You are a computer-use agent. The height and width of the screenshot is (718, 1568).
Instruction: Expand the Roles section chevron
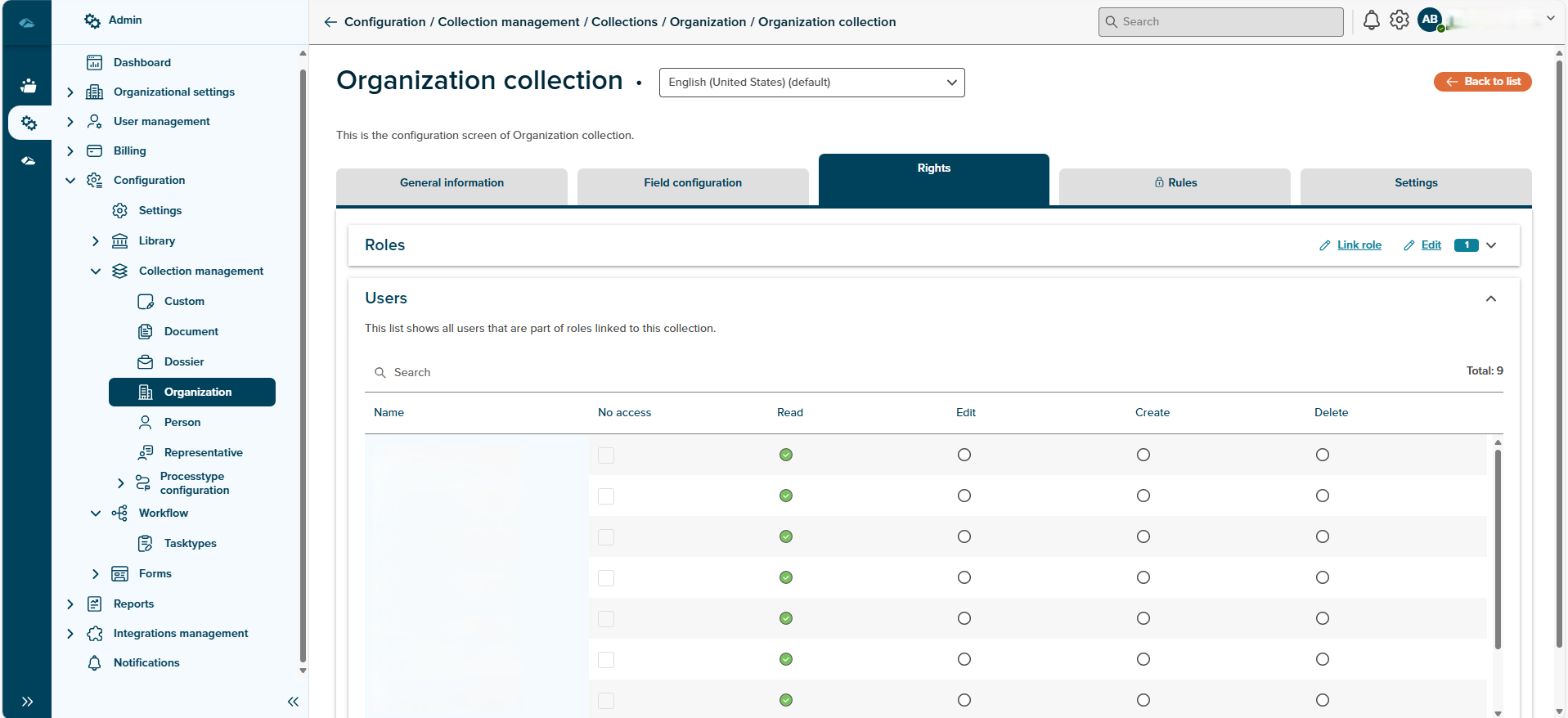(x=1491, y=245)
